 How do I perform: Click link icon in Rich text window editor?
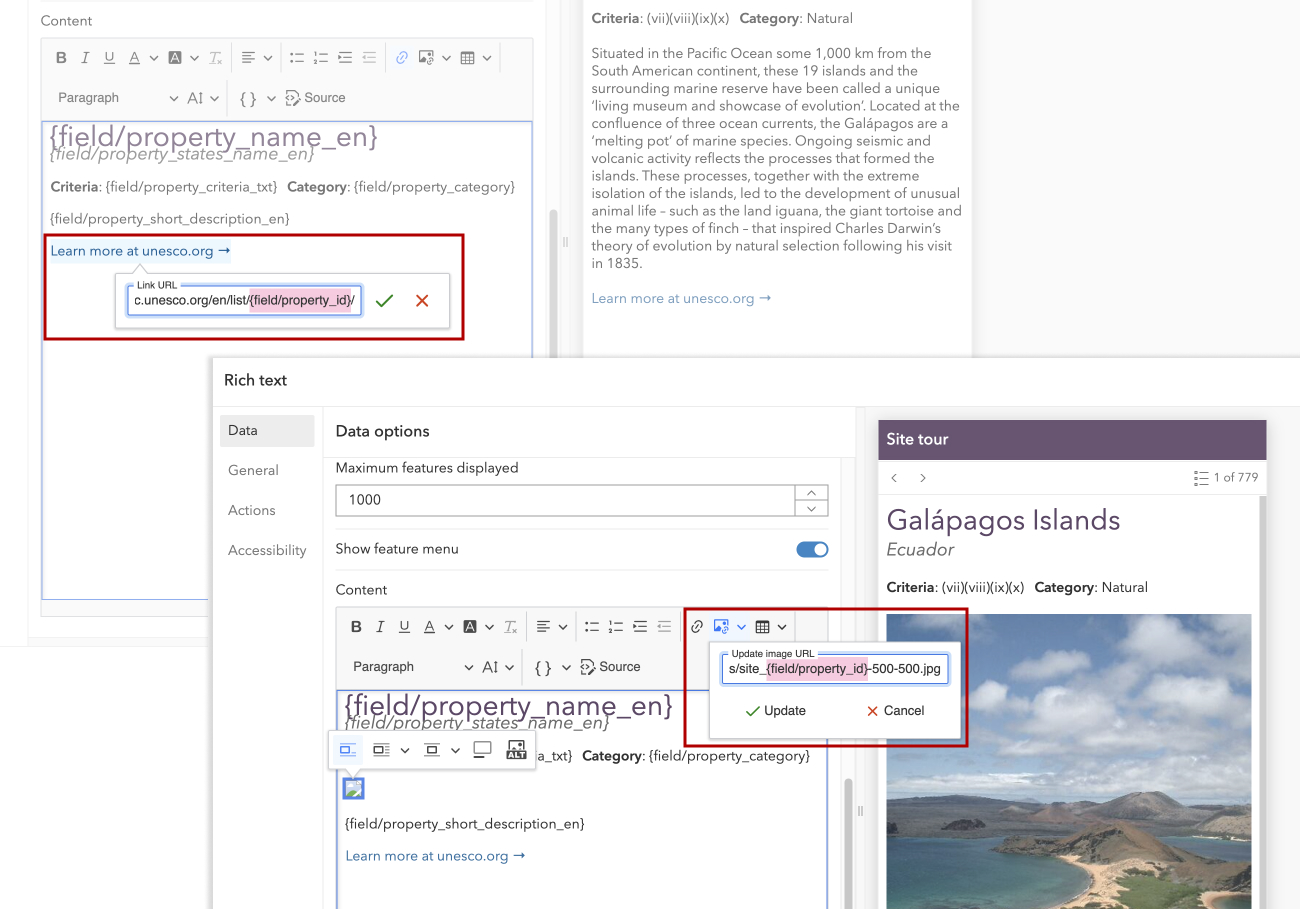[697, 627]
